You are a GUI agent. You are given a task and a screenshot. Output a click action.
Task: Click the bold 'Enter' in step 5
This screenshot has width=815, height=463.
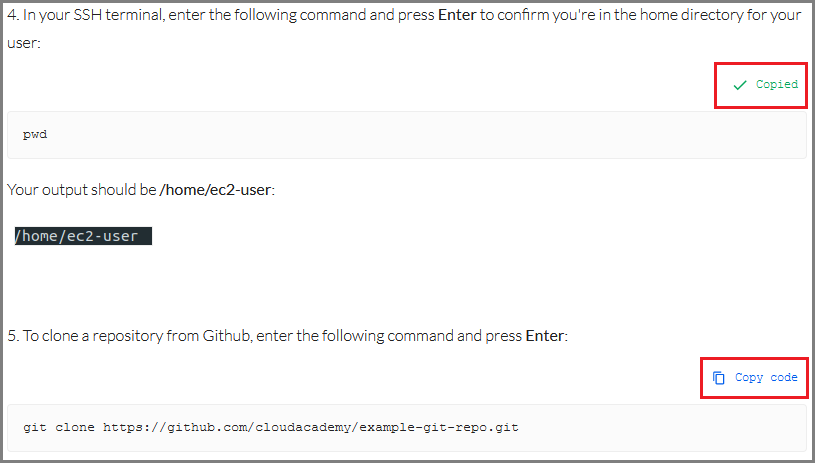pos(545,336)
